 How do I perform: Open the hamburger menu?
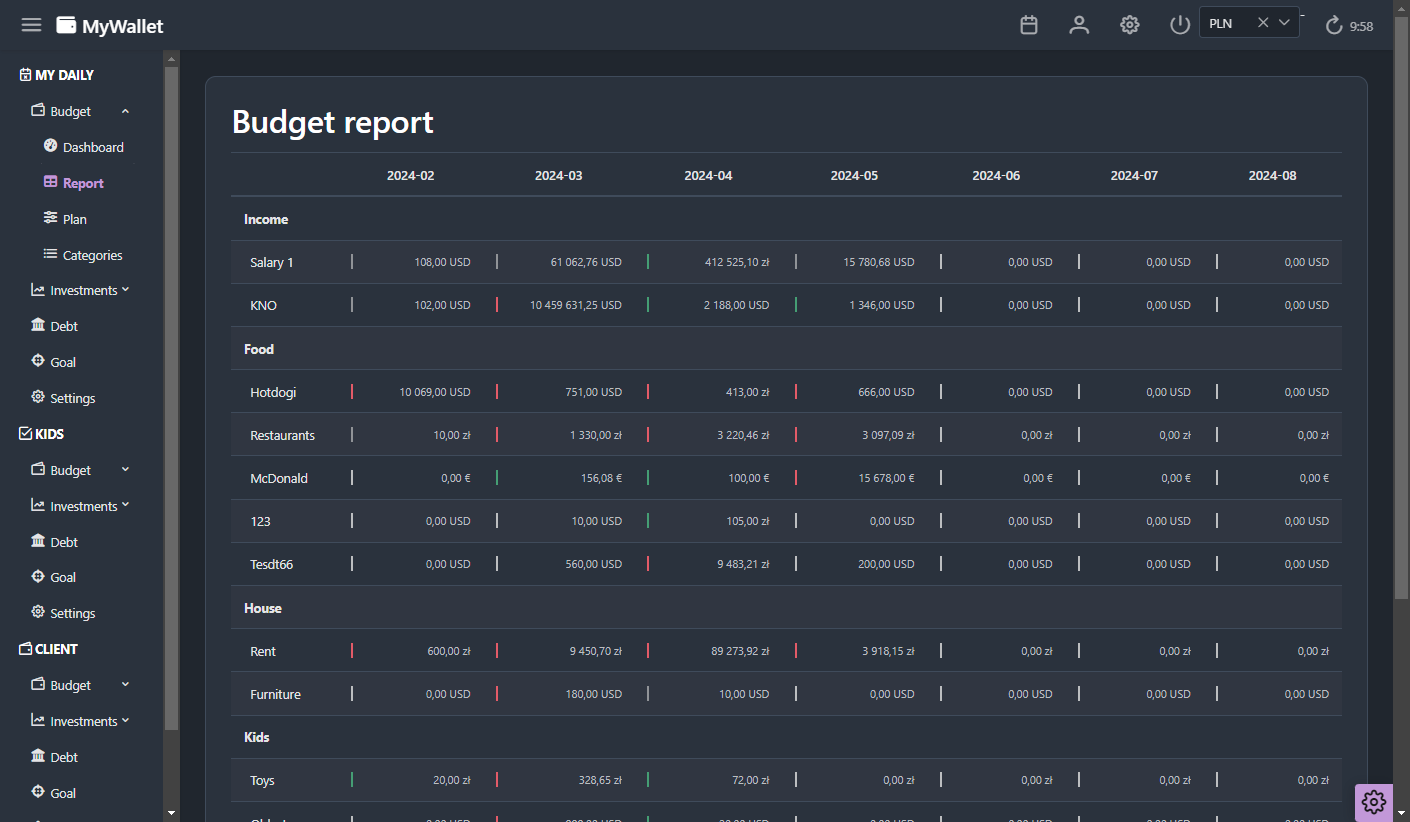tap(31, 25)
